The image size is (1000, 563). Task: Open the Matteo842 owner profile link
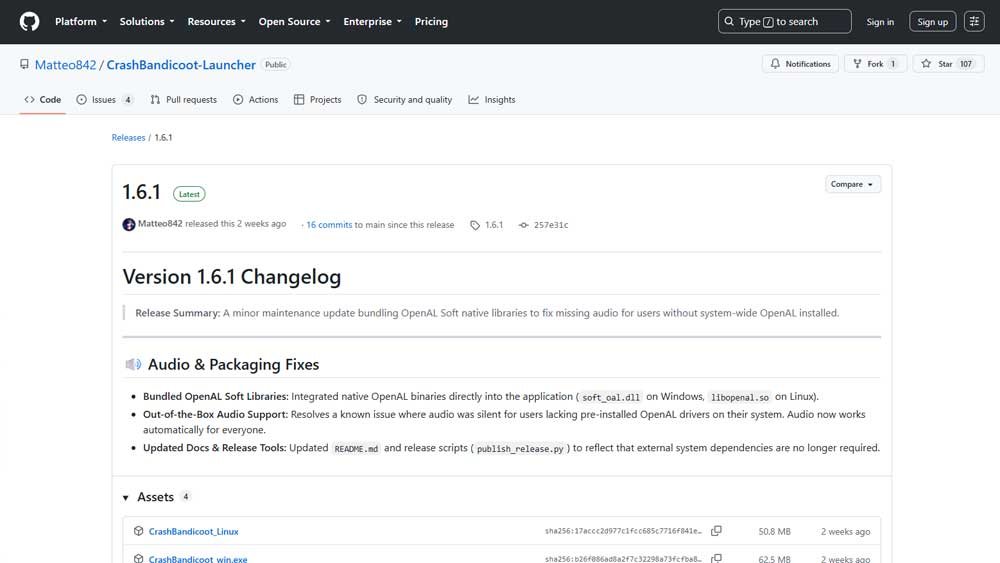pyautogui.click(x=66, y=64)
